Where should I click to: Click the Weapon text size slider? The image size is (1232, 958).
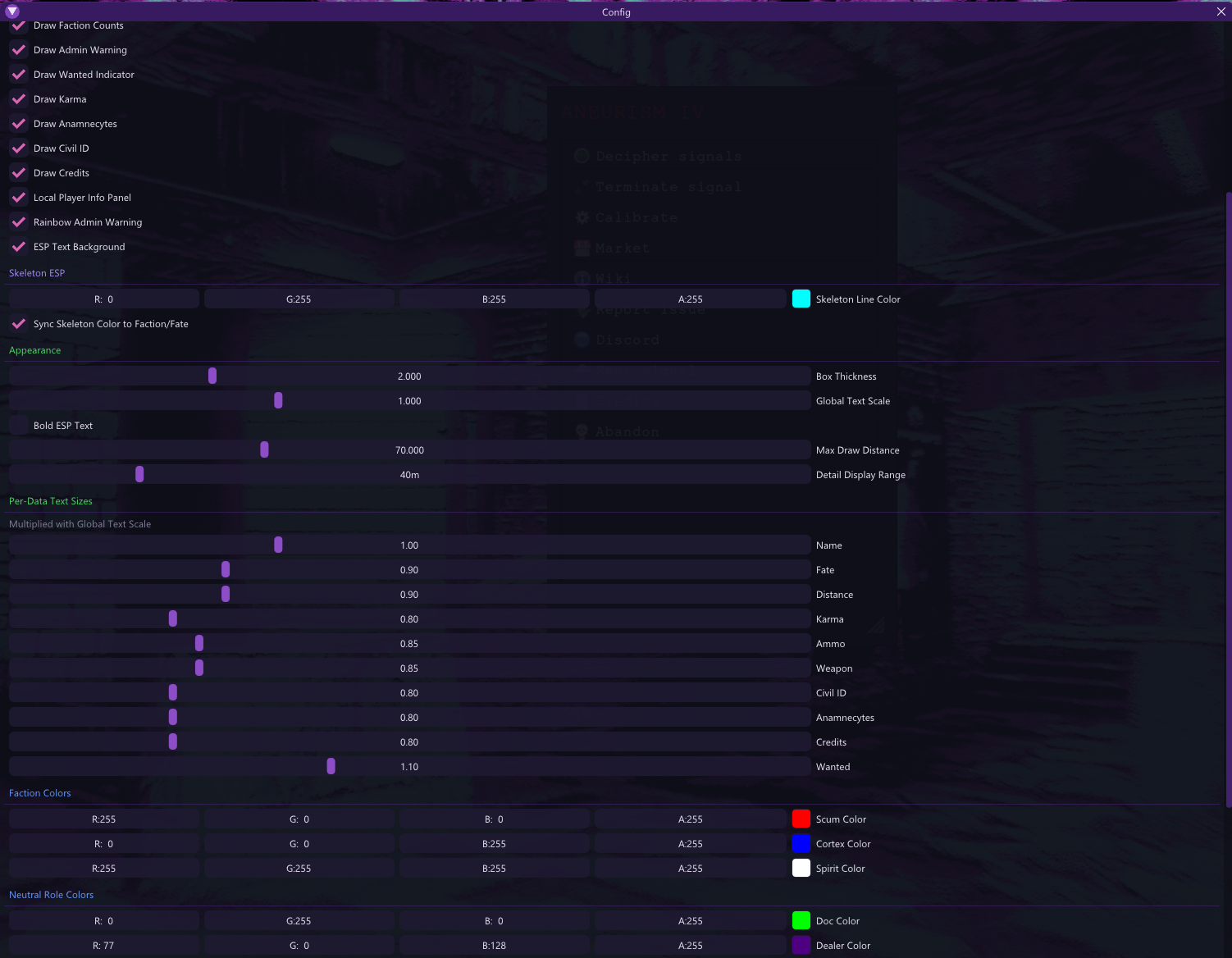tap(410, 668)
